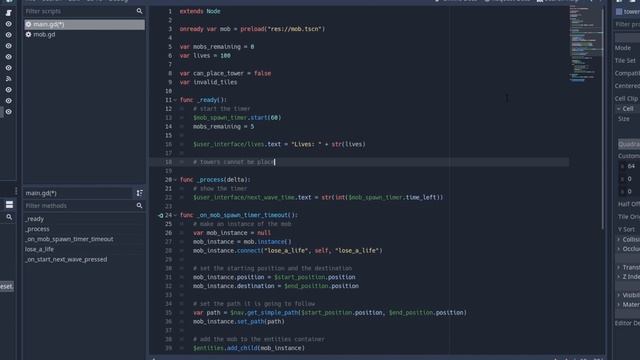Click the 'false' value on line 8

262,73
